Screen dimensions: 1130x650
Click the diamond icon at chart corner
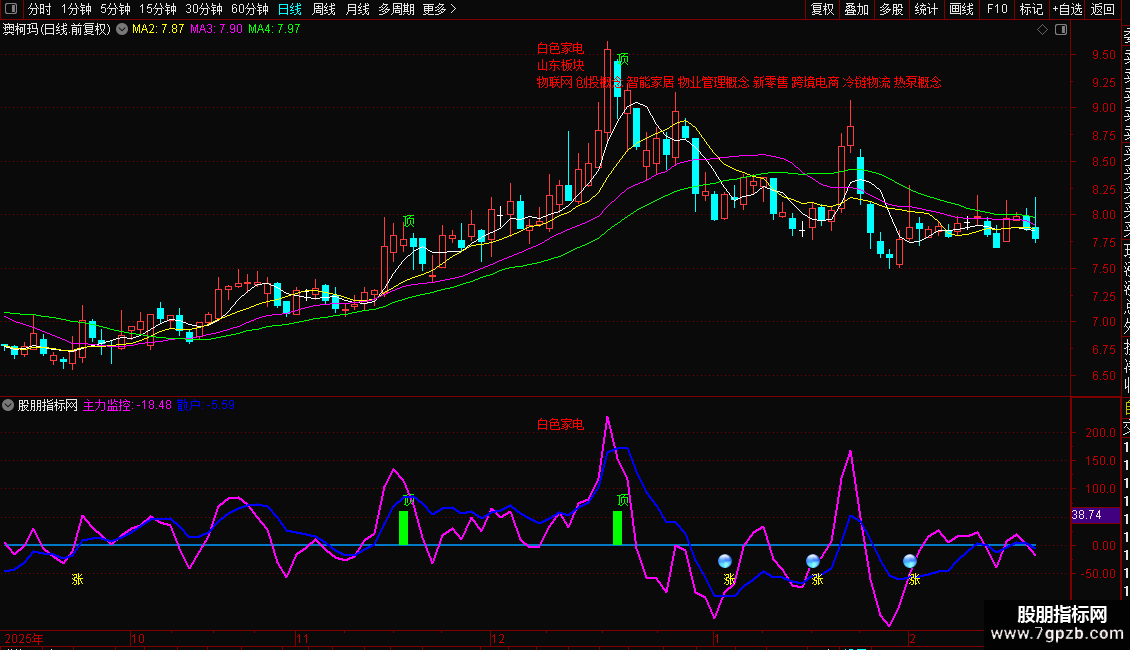pos(1042,30)
